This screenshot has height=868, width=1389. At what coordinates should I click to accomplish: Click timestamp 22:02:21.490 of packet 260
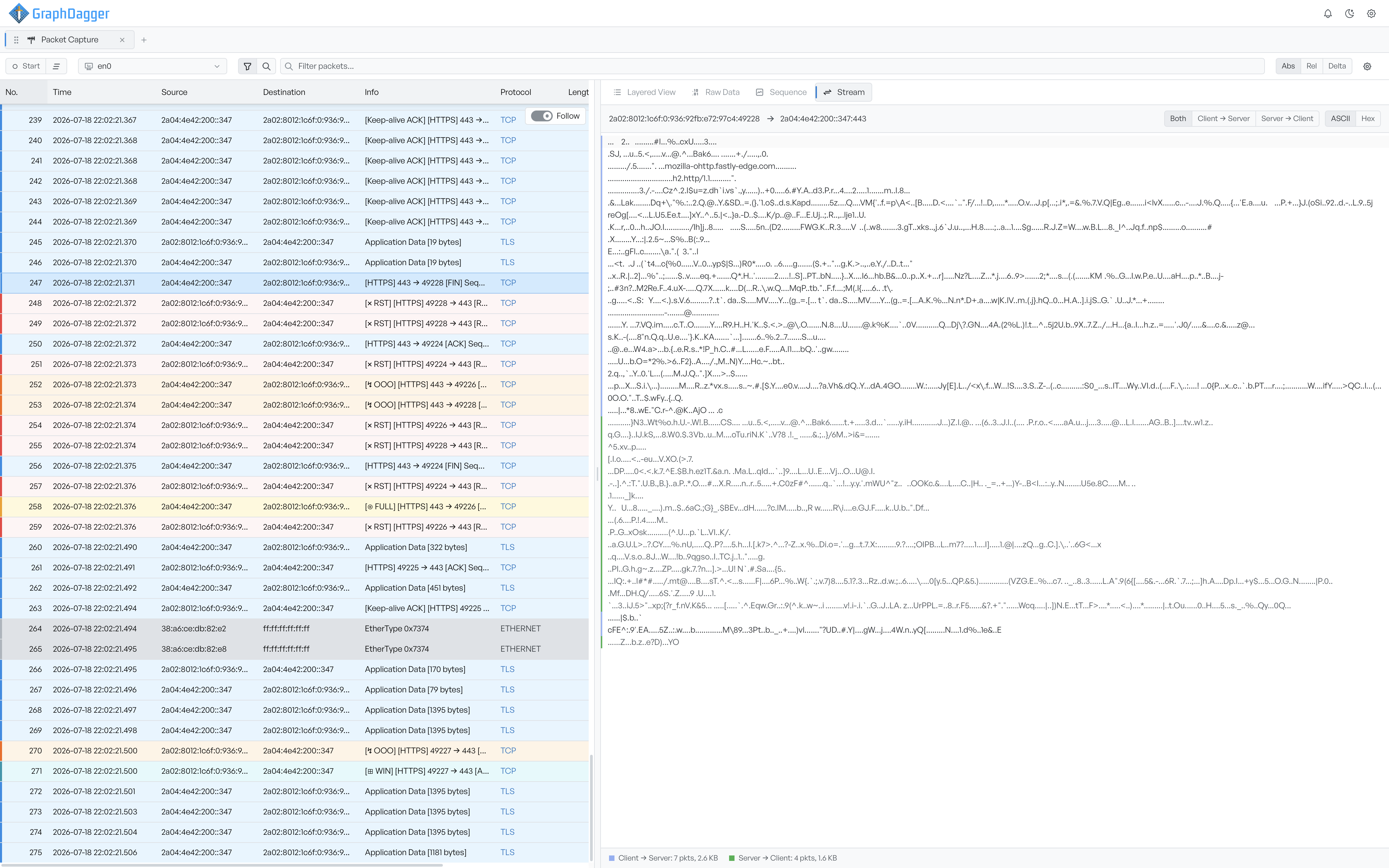[x=95, y=547]
